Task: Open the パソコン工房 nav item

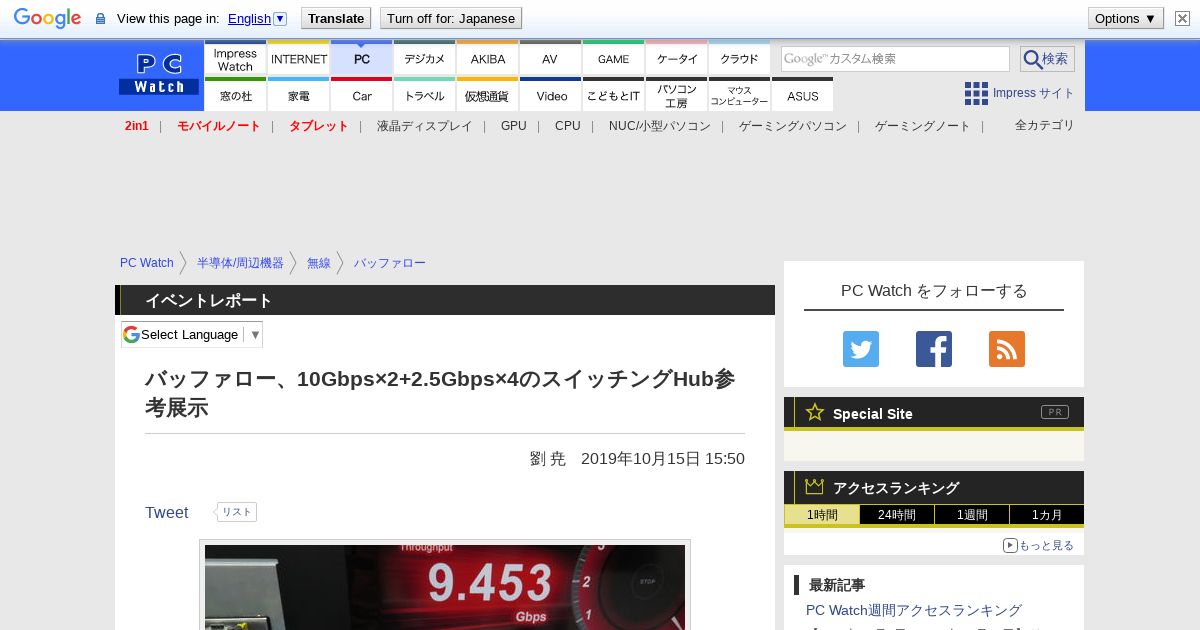Action: pyautogui.click(x=677, y=96)
